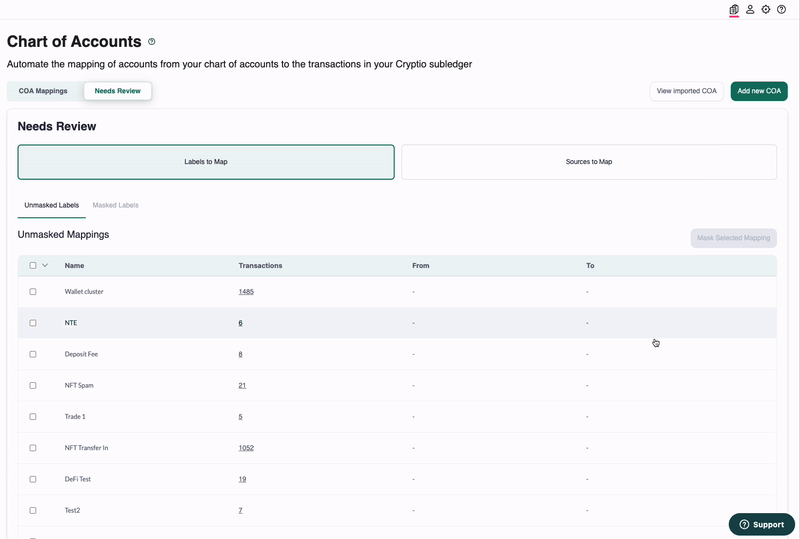The image size is (800, 539).
Task: Check the NFT Spam row checkbox
Action: 33,385
